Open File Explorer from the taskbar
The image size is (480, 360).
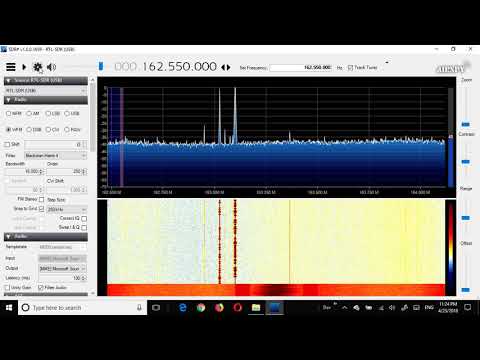pyautogui.click(x=256, y=307)
